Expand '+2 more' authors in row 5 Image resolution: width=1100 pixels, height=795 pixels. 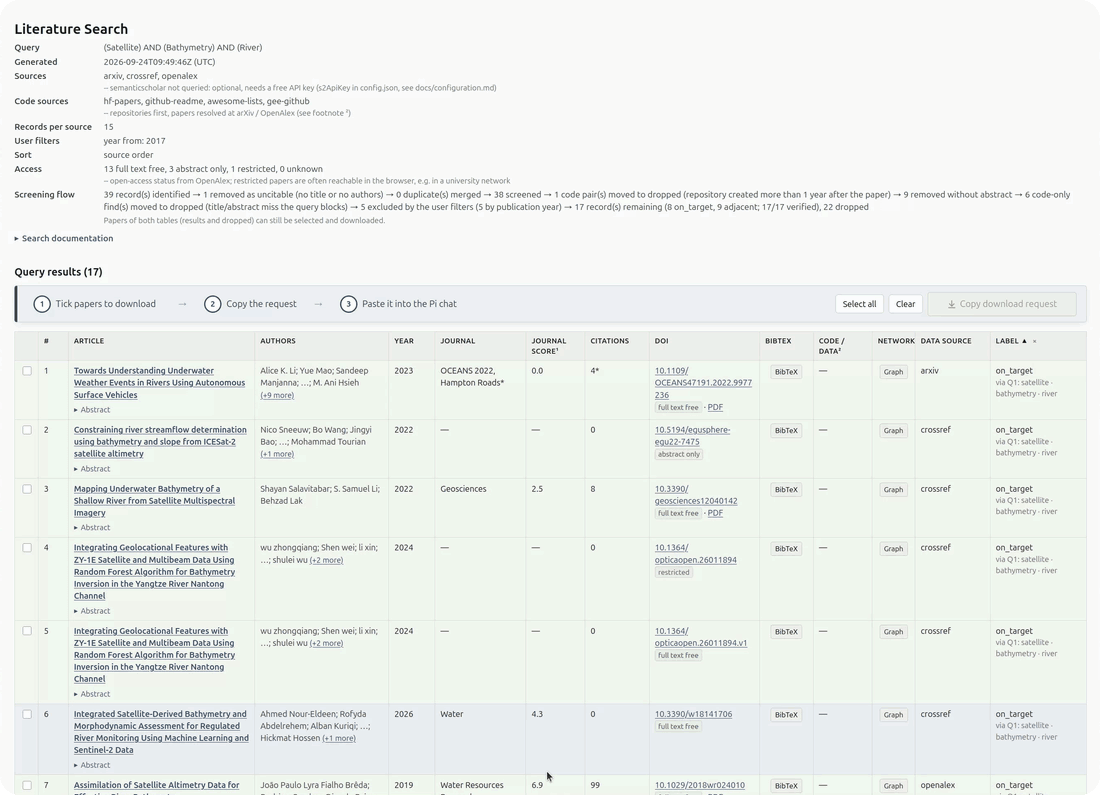point(326,643)
